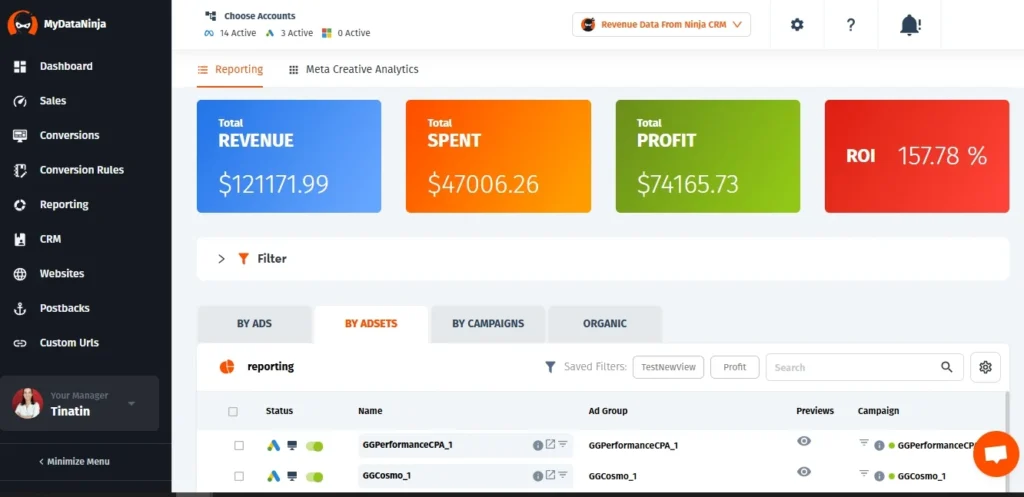Open settings gear in top bar
1024x497 pixels.
[x=797, y=25]
